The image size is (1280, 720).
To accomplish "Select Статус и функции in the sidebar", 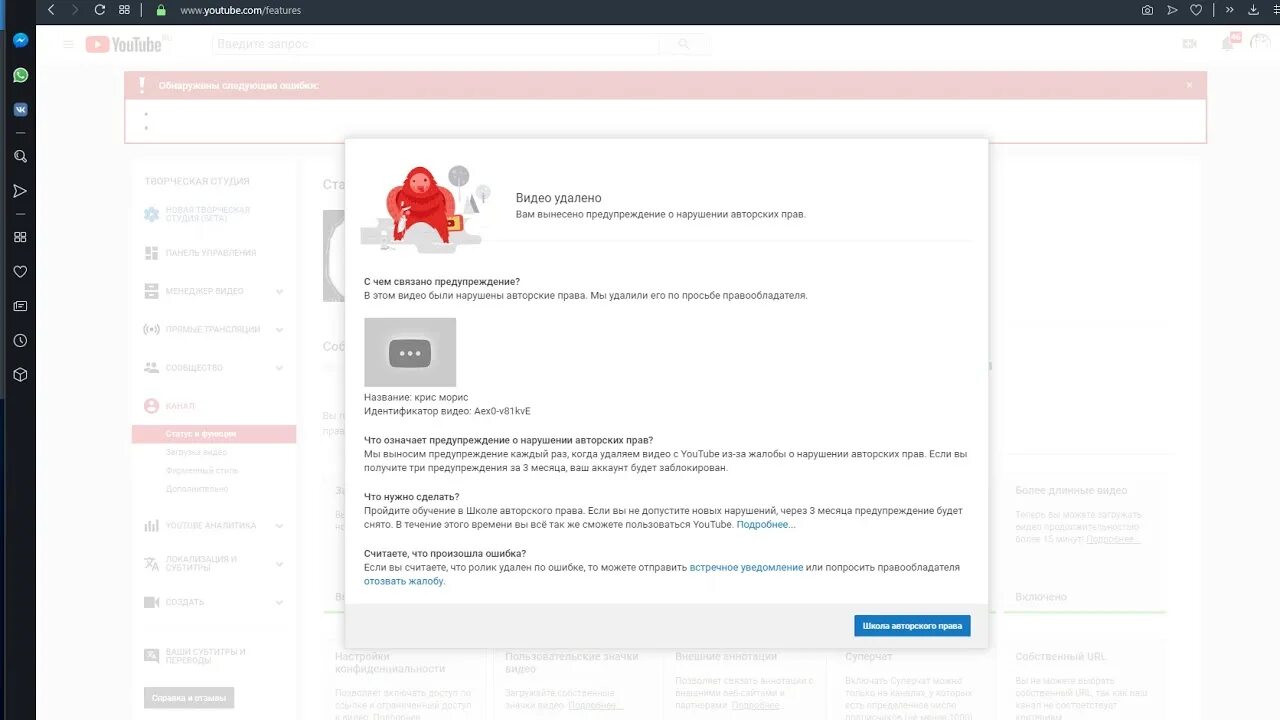I will click(x=214, y=434).
